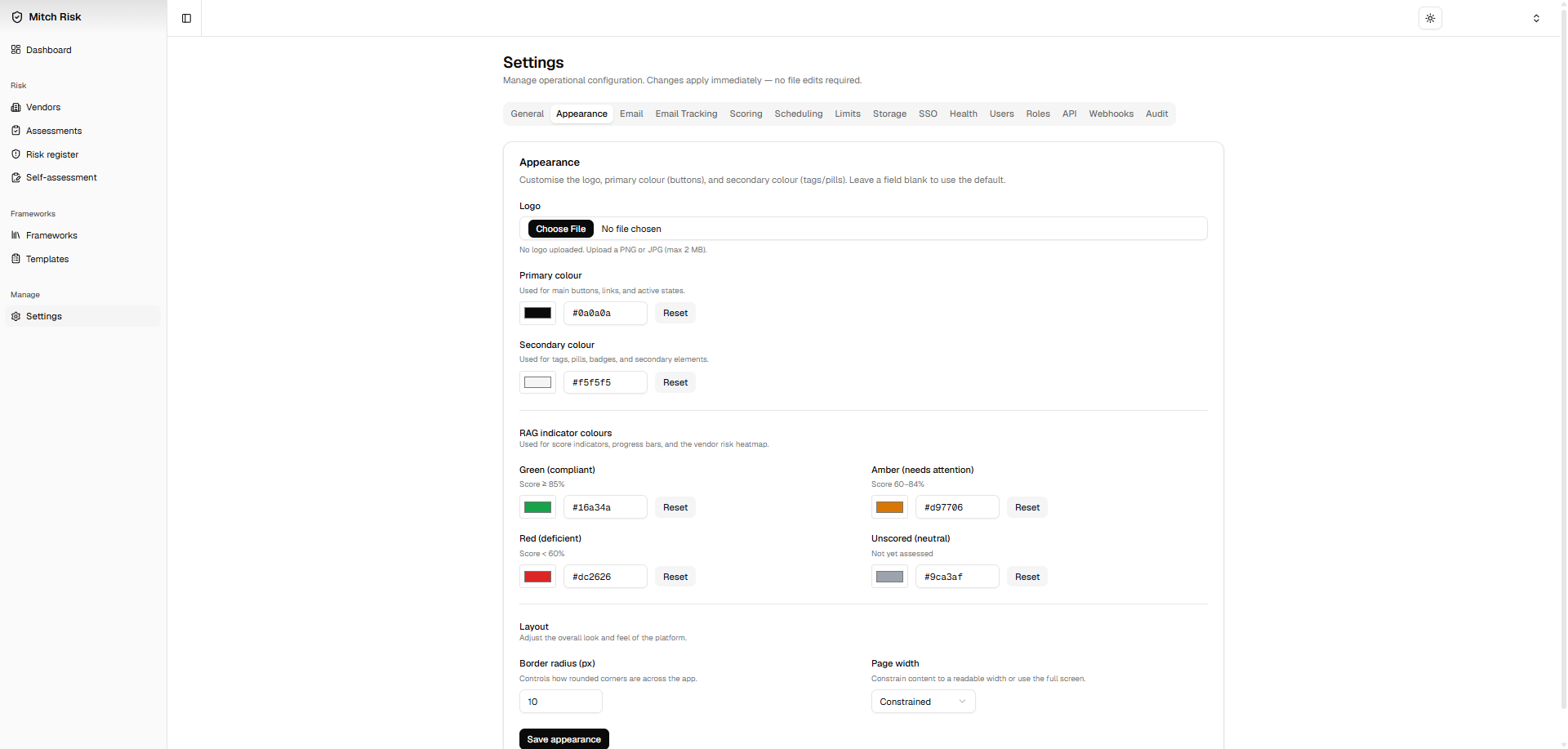Open the Email tab
Screen dimensions: 1568x749
point(631,114)
